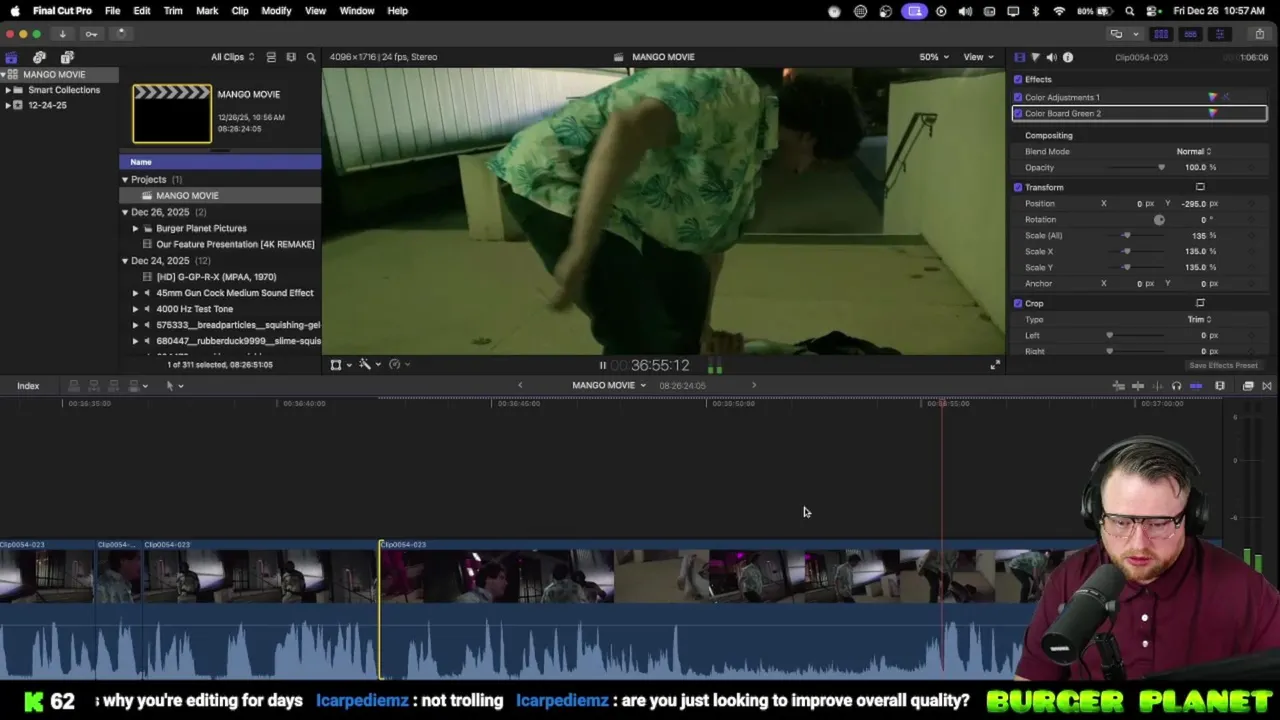Screen dimensions: 1280x720
Task: Enter full screen viewer playback
Action: pyautogui.click(x=994, y=365)
